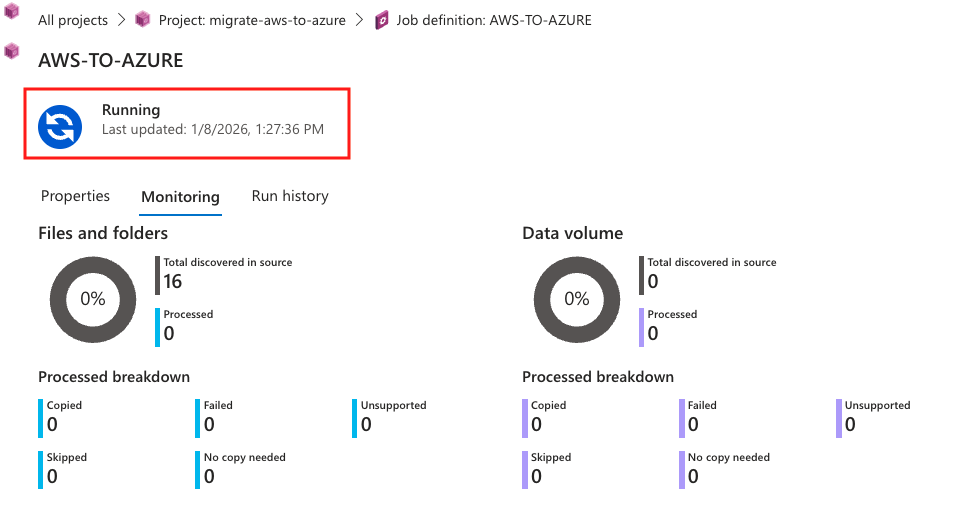Click Job definition: AWS-TO-AZURE breadcrumb
Screen dimensions: 968x508
[494, 20]
